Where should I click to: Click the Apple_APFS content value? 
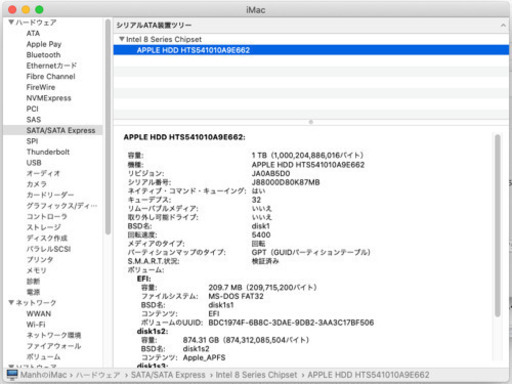click(x=204, y=358)
